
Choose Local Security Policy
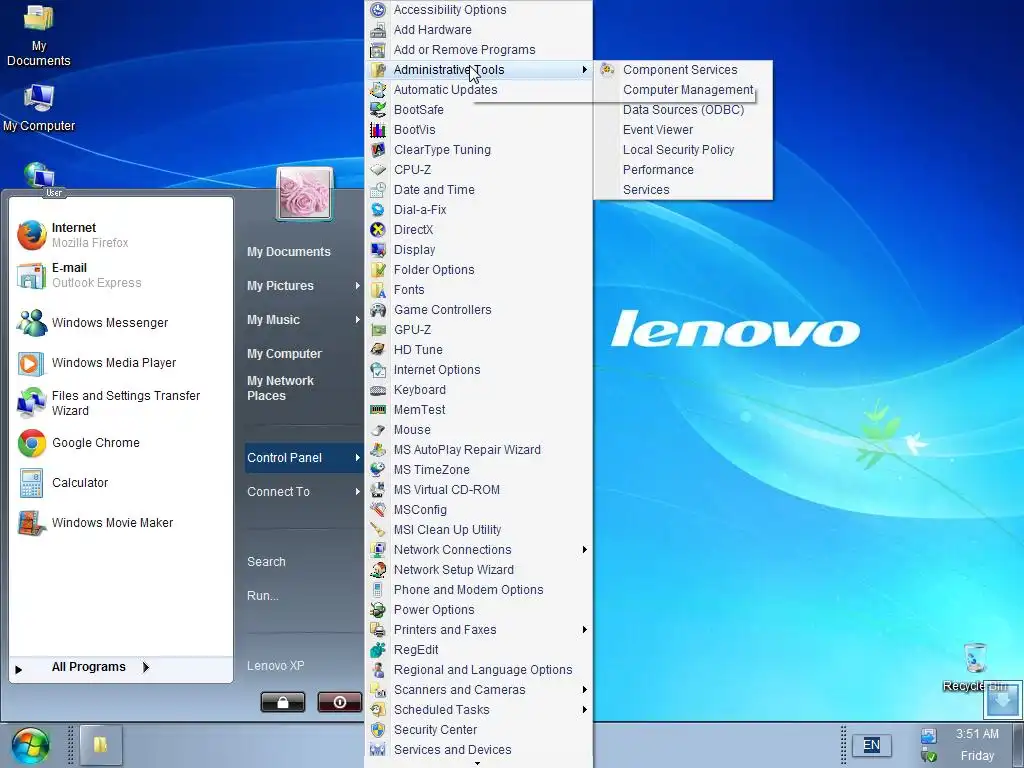tap(683, 150)
